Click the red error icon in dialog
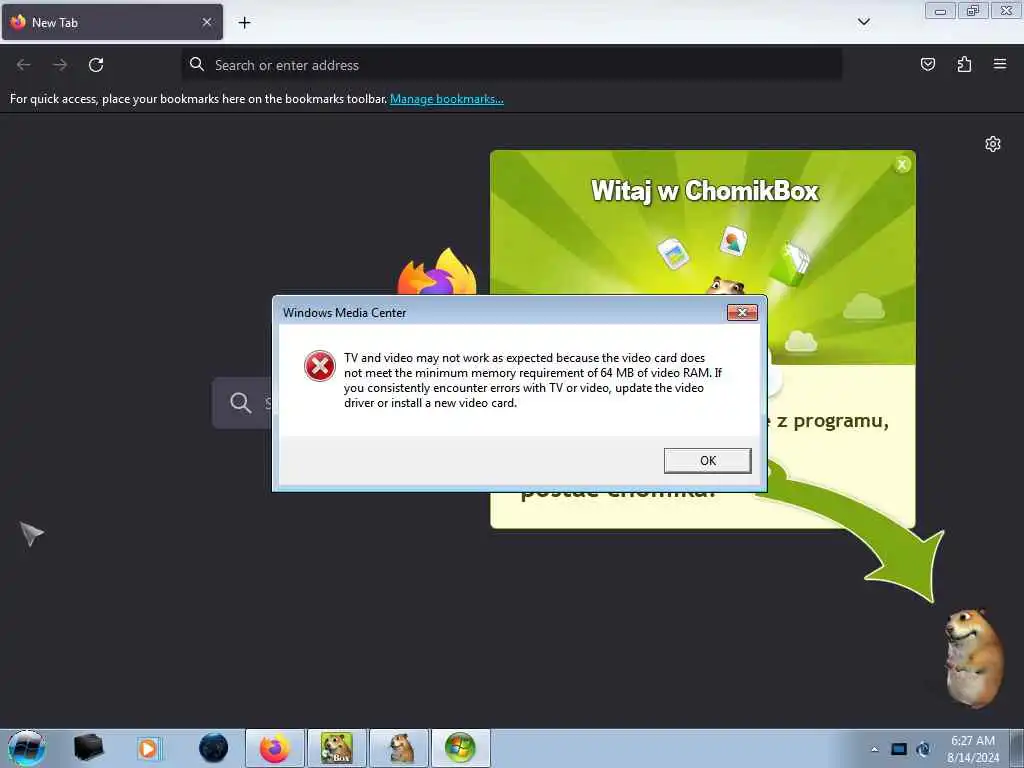This screenshot has width=1024, height=768. tap(320, 366)
